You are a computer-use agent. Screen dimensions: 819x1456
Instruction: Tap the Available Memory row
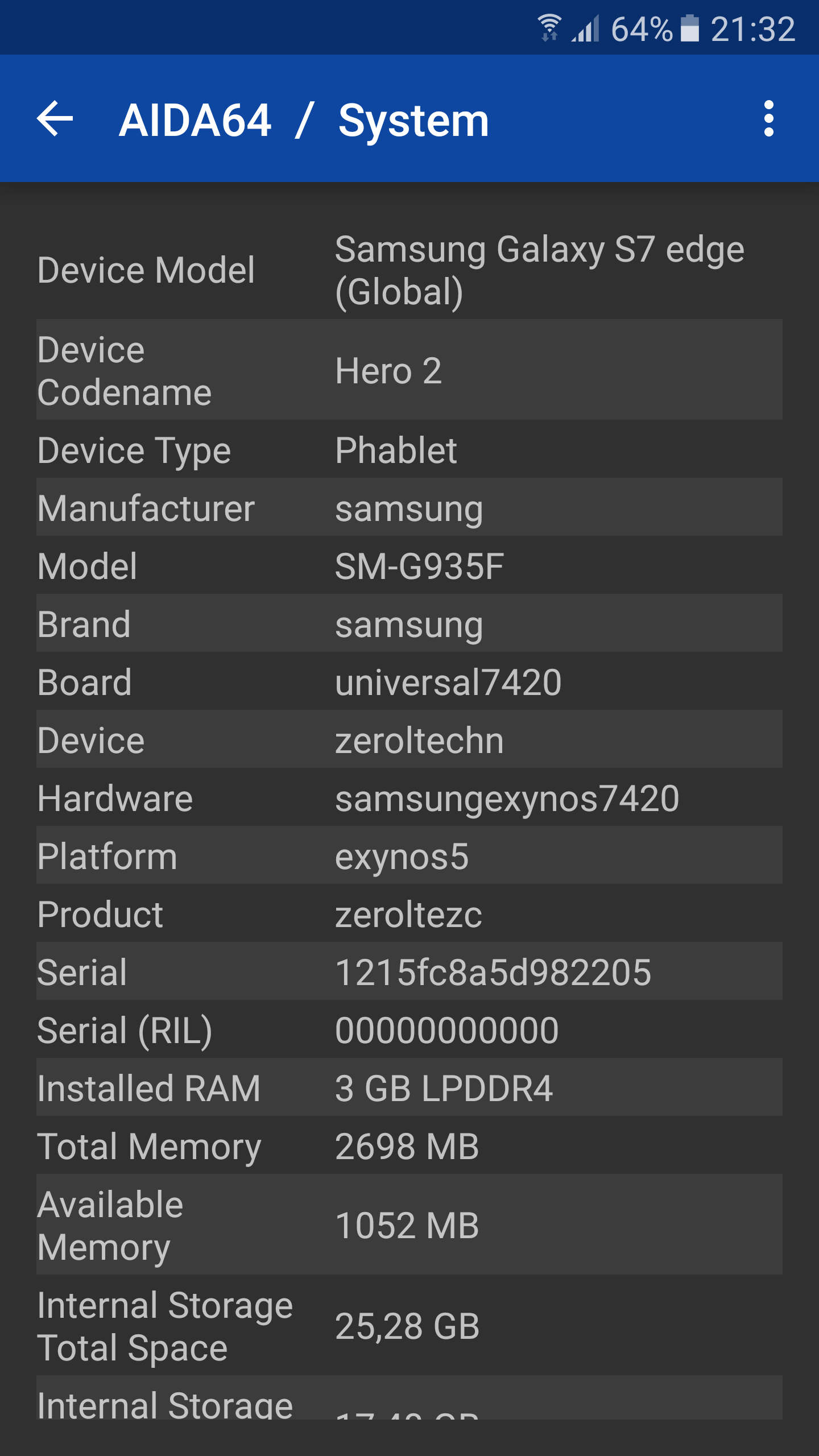pyautogui.click(x=409, y=1225)
